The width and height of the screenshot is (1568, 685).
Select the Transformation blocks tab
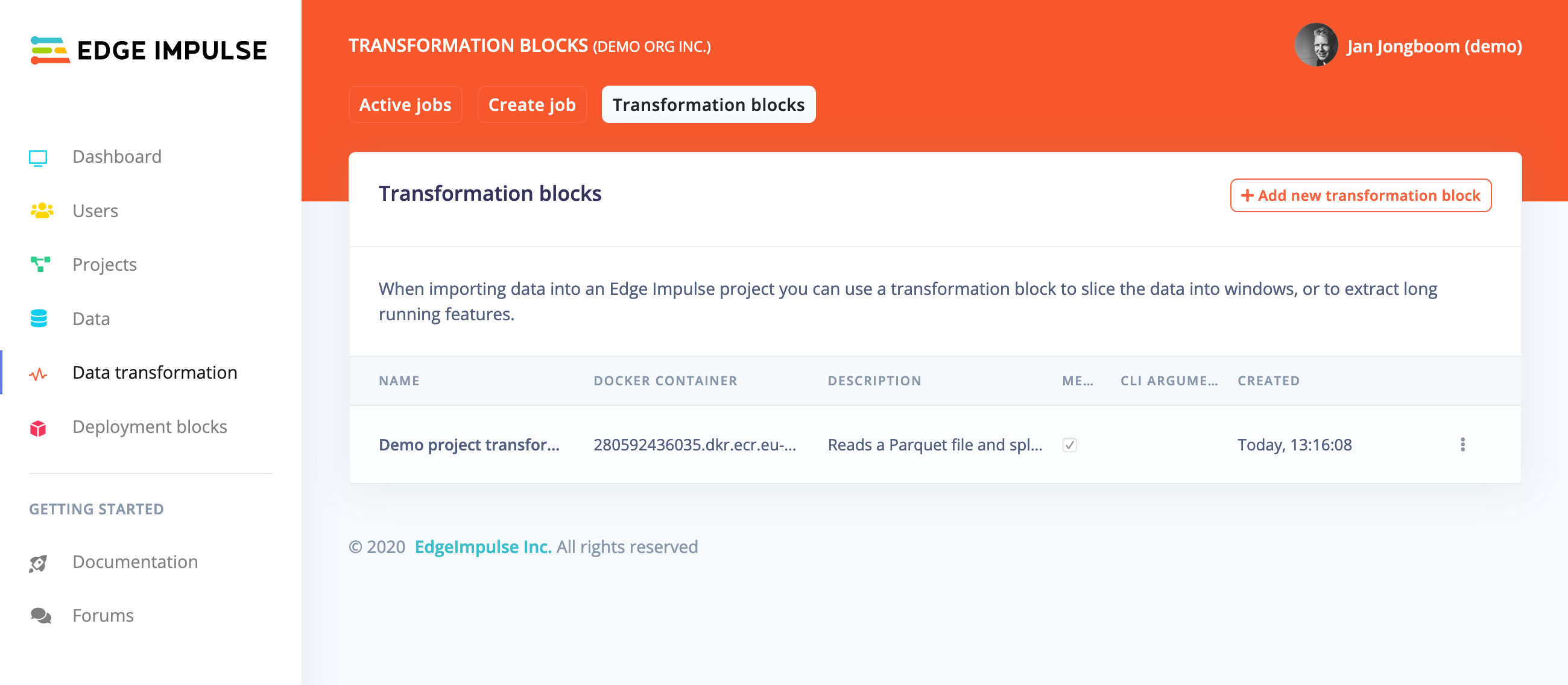[709, 105]
